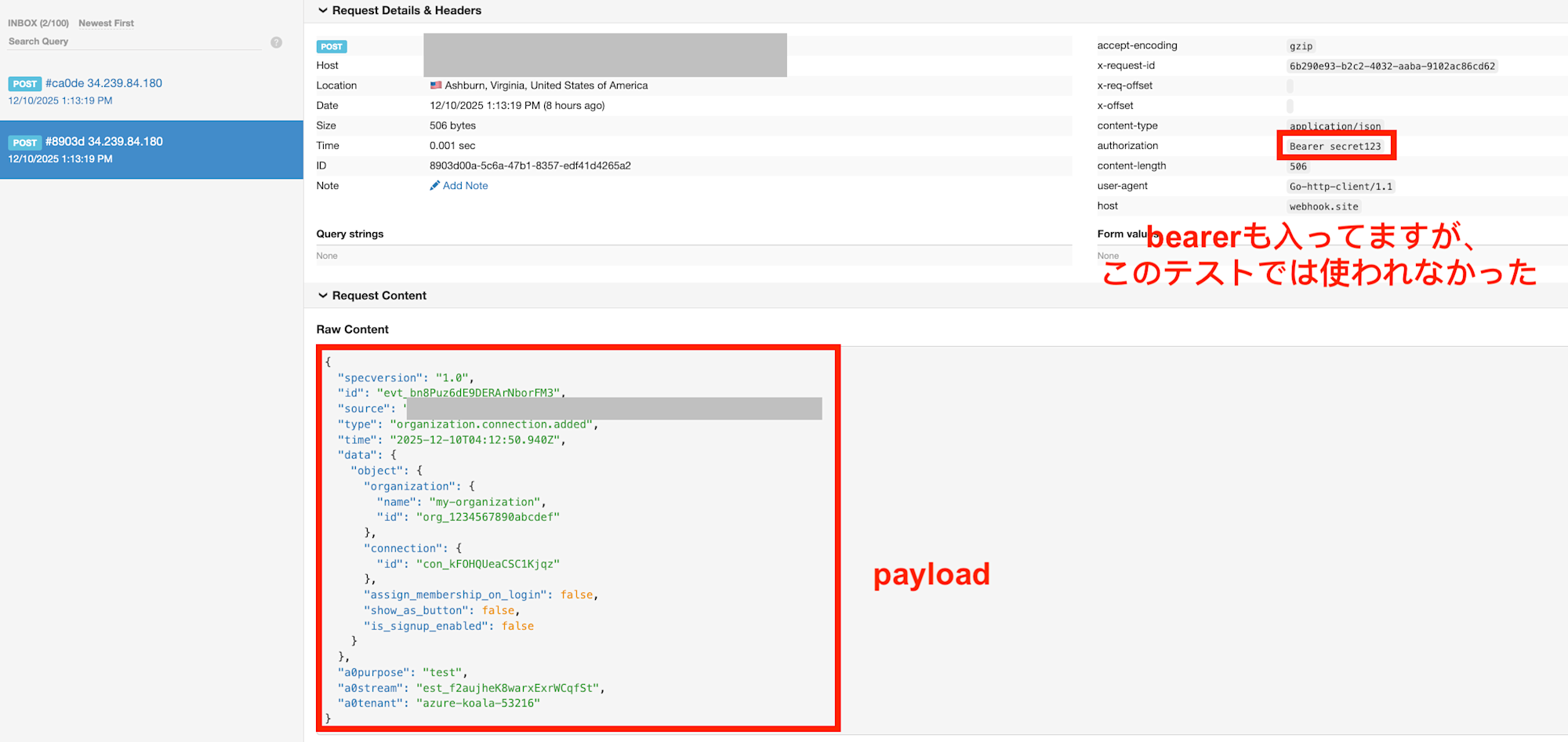Click the "evt_bn8Puz6dE9DERArNborFM3" id value
The image size is (1568, 742).
[x=468, y=393]
